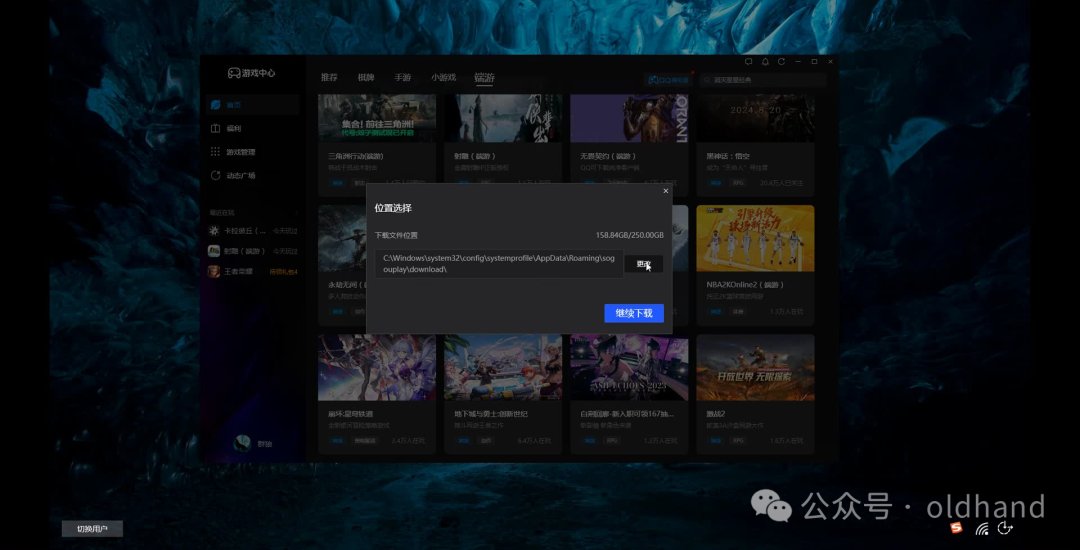1080x550 pixels.
Task: Click the download path field starting with C:\Windows
Action: coord(499,264)
